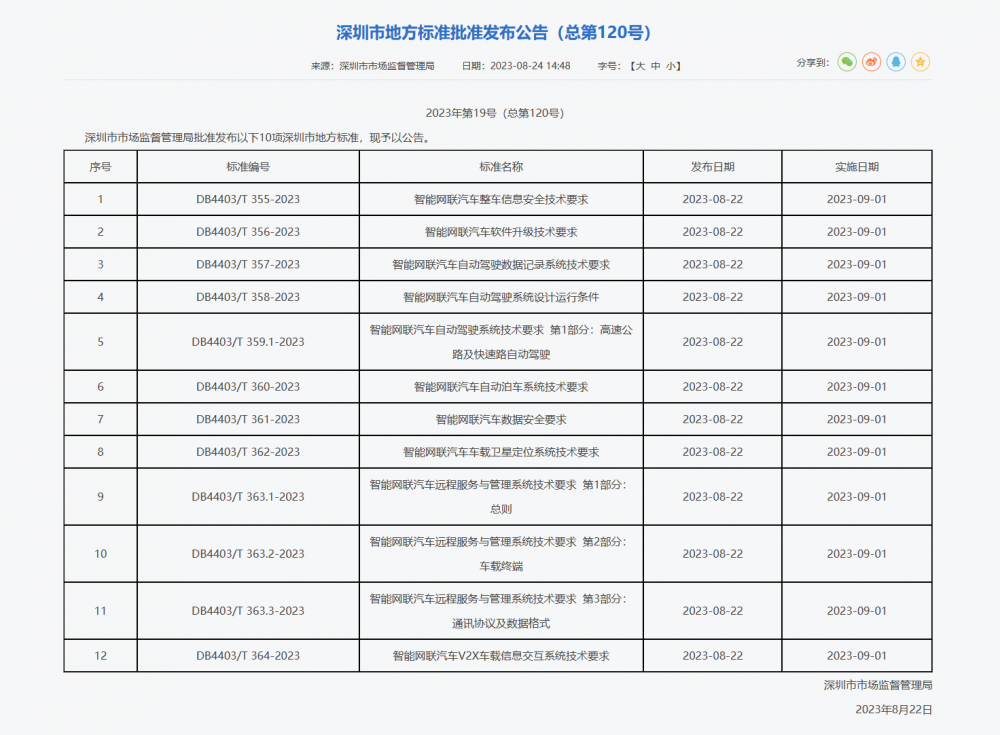
Task: Click the cell DB4403/T 364-2023
Action: (x=248, y=655)
